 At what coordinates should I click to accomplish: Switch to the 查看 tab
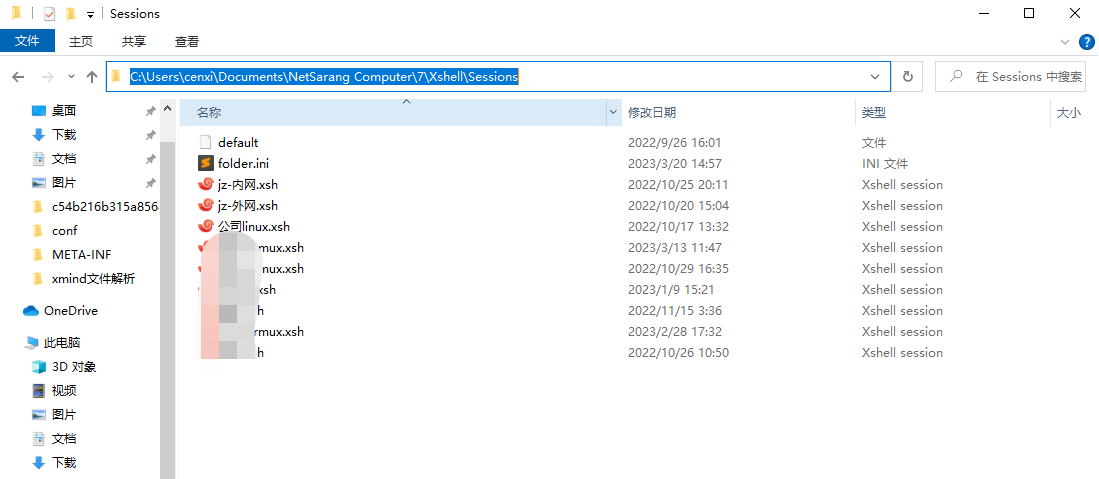coord(187,41)
